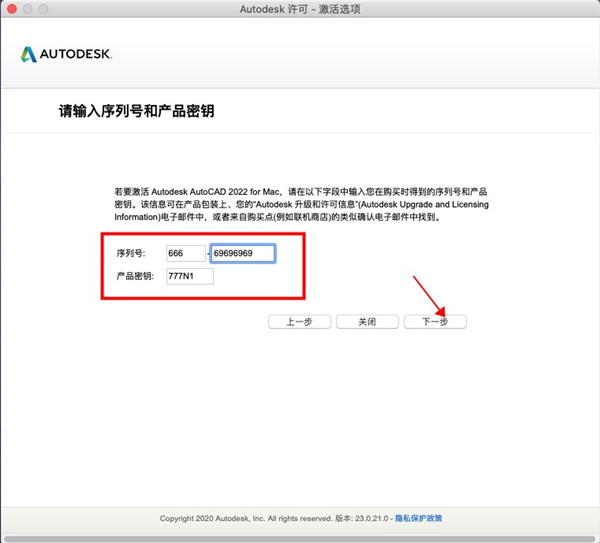
Task: Click the heading 请输入序列号和产品密钥
Action: coord(136,111)
